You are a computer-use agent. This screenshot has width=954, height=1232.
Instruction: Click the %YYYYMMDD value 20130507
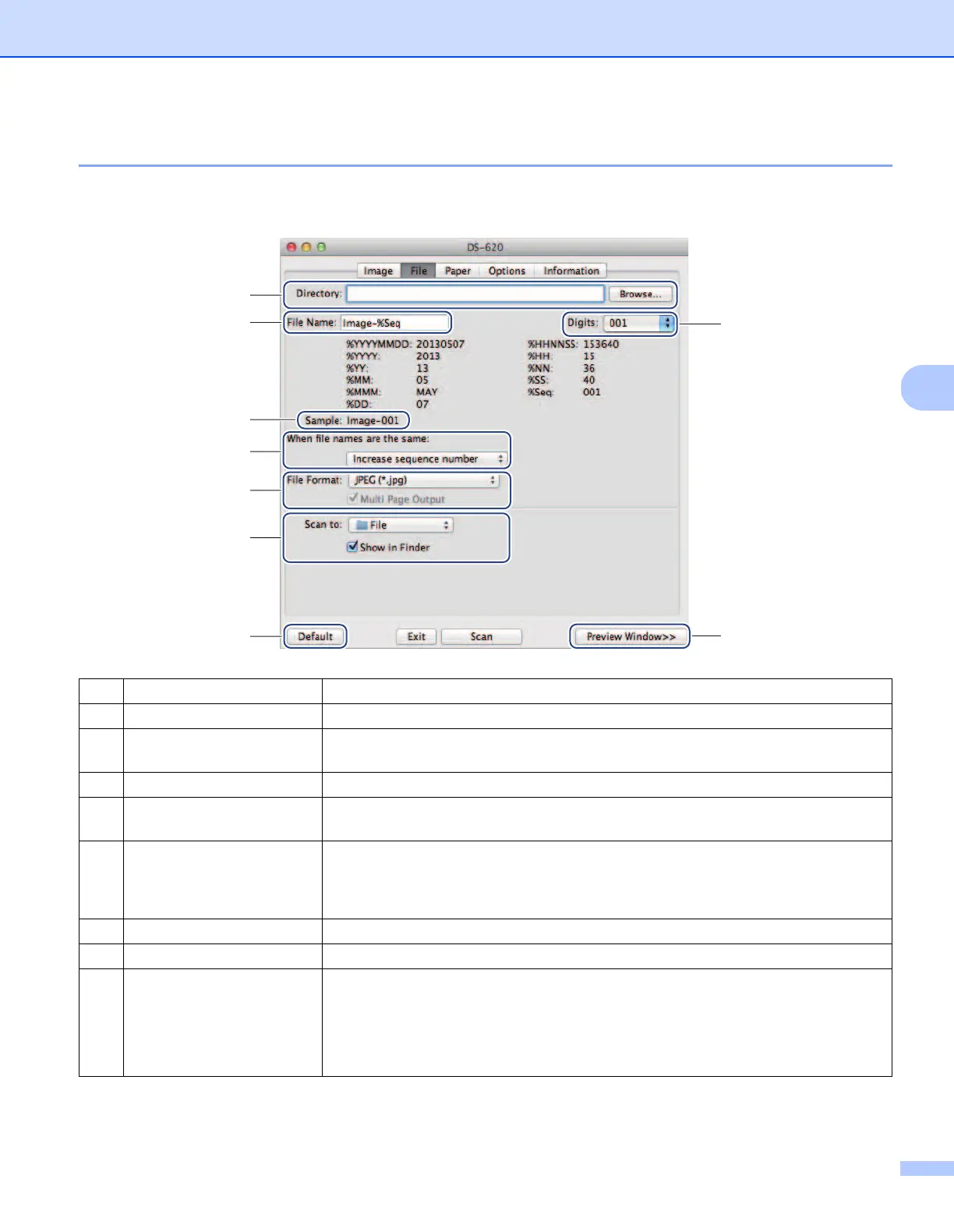coord(440,344)
